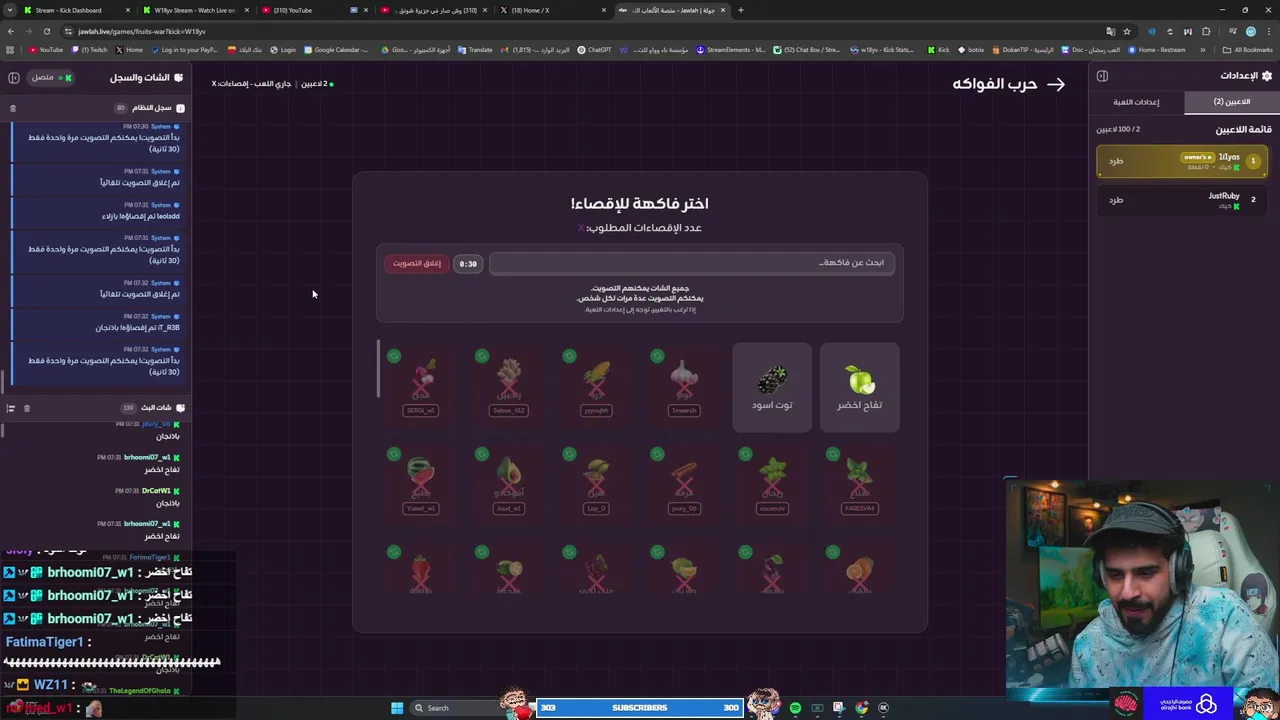This screenshot has height=720, width=1280.
Task: Open the Translate bookmark
Action: coord(476,50)
